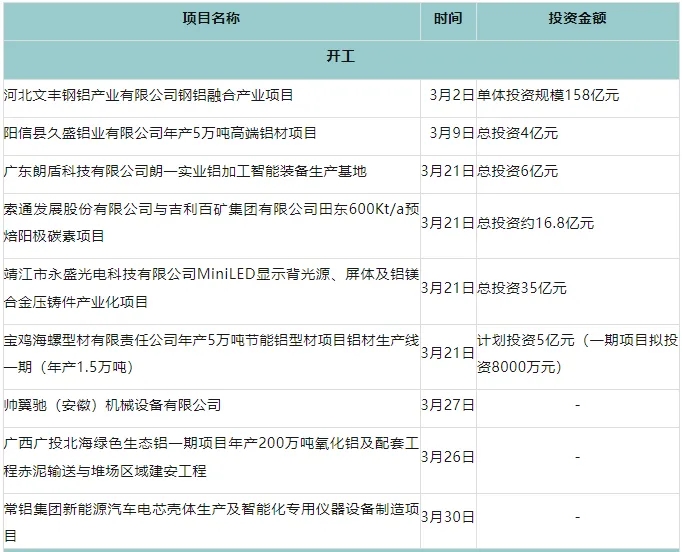The width and height of the screenshot is (682, 552).
Task: Select the 开工 section heading row
Action: [340, 57]
